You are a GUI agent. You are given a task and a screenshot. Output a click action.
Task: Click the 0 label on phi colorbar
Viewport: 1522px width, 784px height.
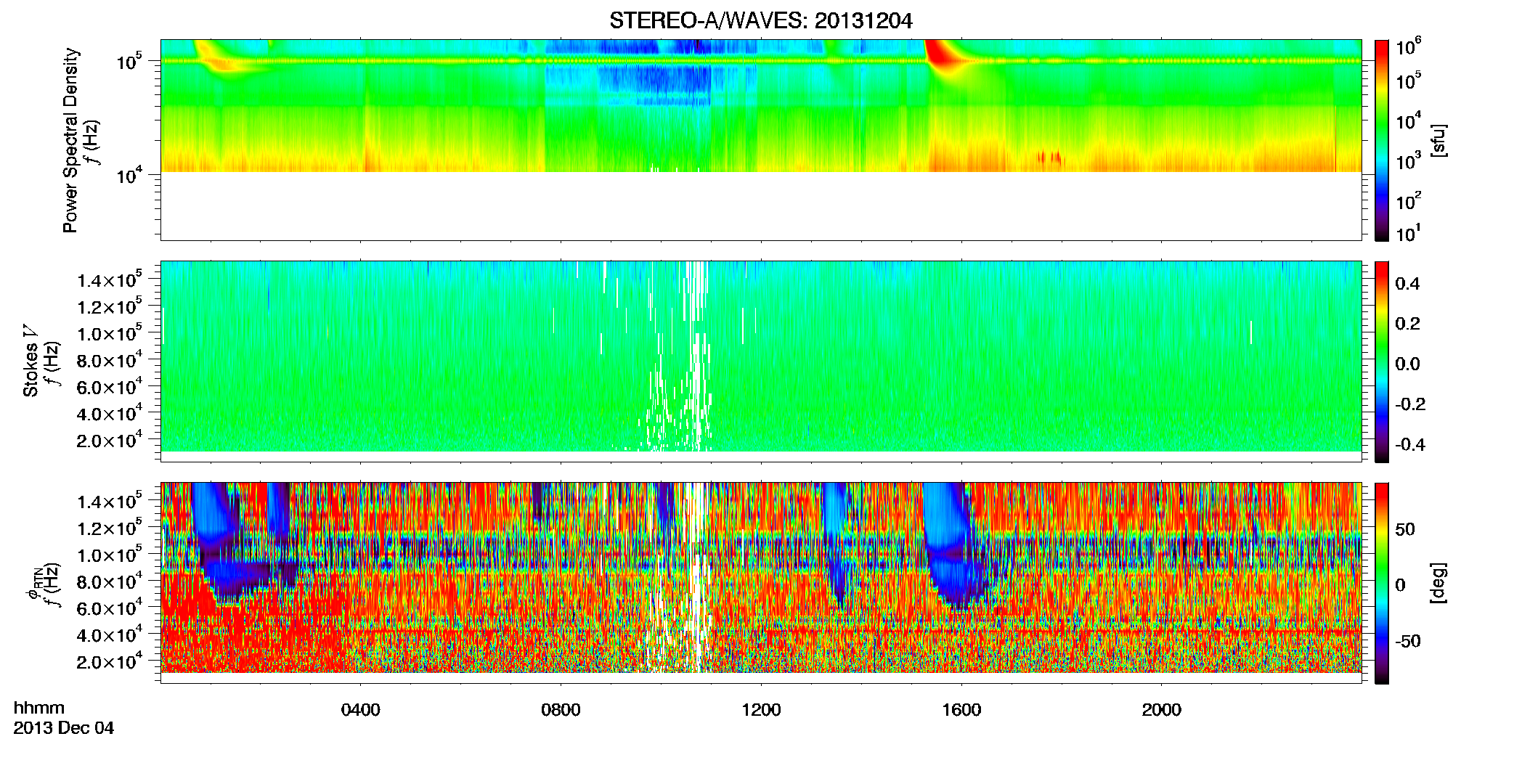coord(1401,585)
